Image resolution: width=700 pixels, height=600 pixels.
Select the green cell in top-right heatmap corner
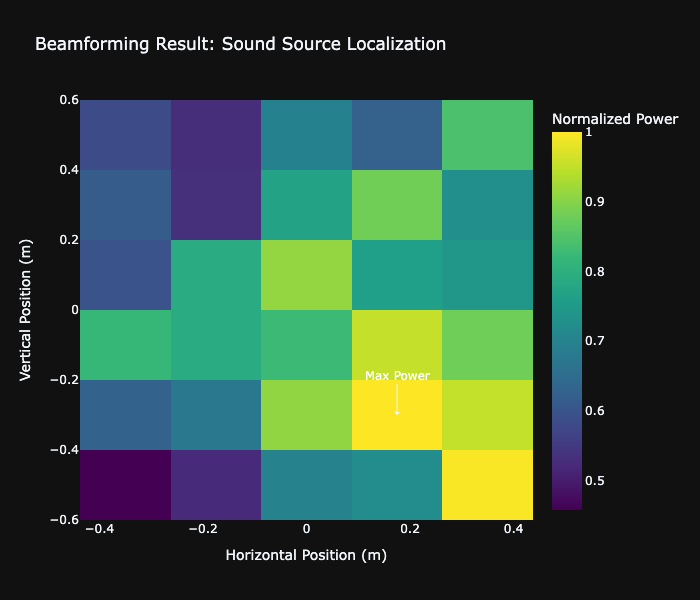[x=487, y=135]
